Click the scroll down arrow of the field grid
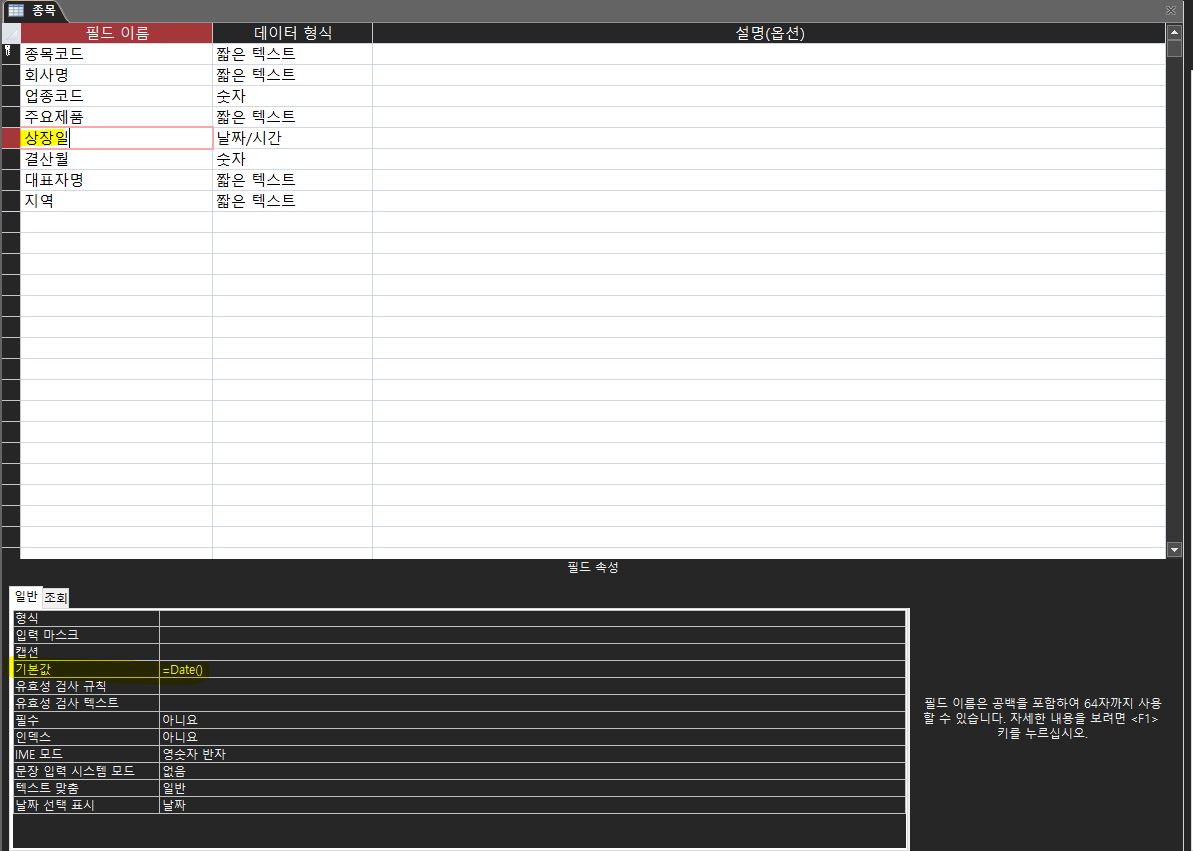 pos(1174,549)
